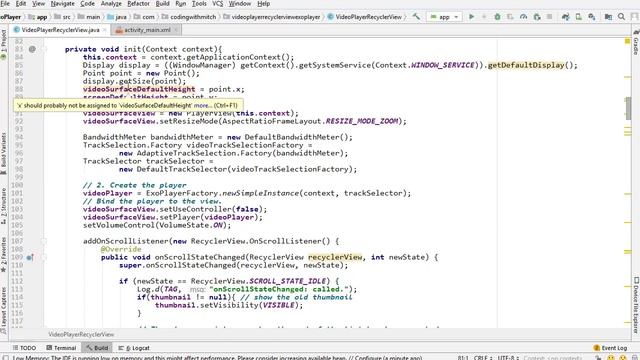Click SCROLL_STATE_IDLE constant in code
The image size is (640, 360).
pyautogui.click(x=287, y=281)
